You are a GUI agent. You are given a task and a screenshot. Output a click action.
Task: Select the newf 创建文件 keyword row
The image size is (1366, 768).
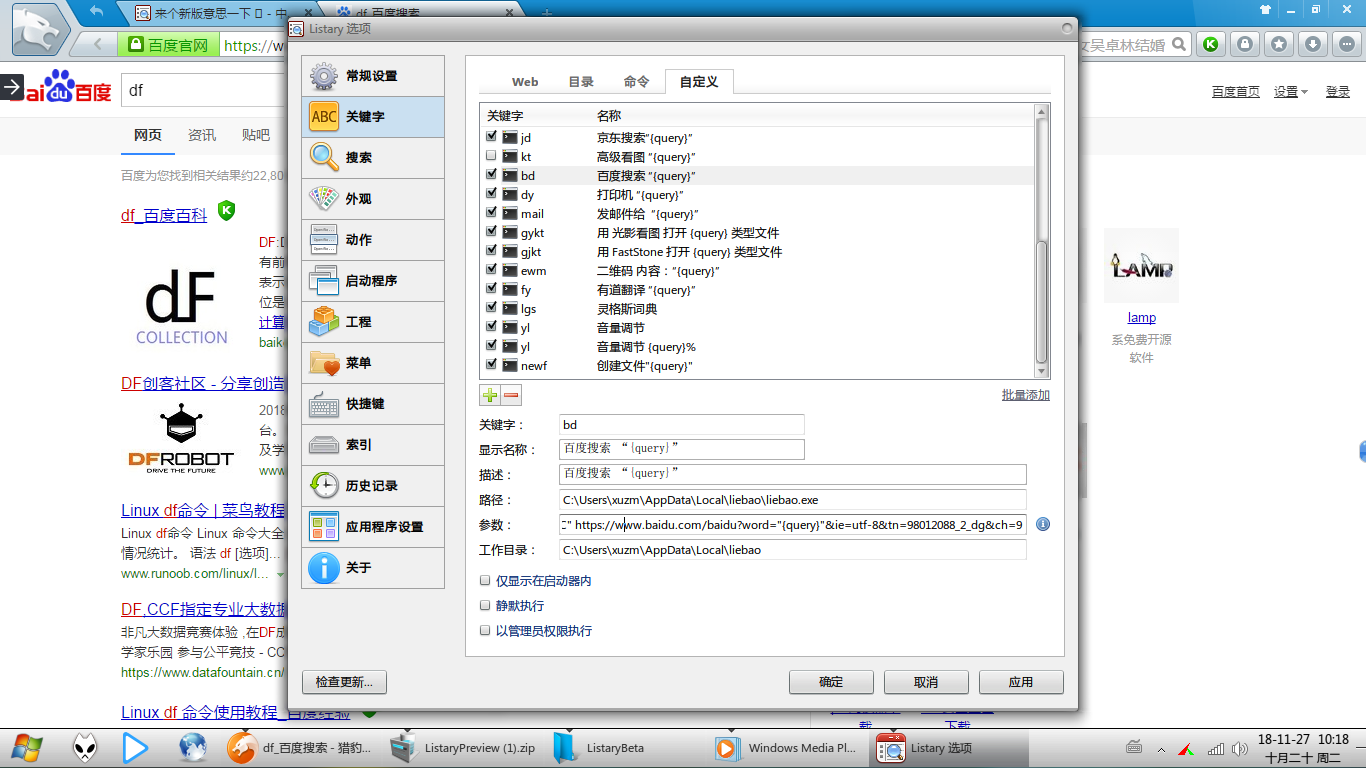[x=757, y=365]
